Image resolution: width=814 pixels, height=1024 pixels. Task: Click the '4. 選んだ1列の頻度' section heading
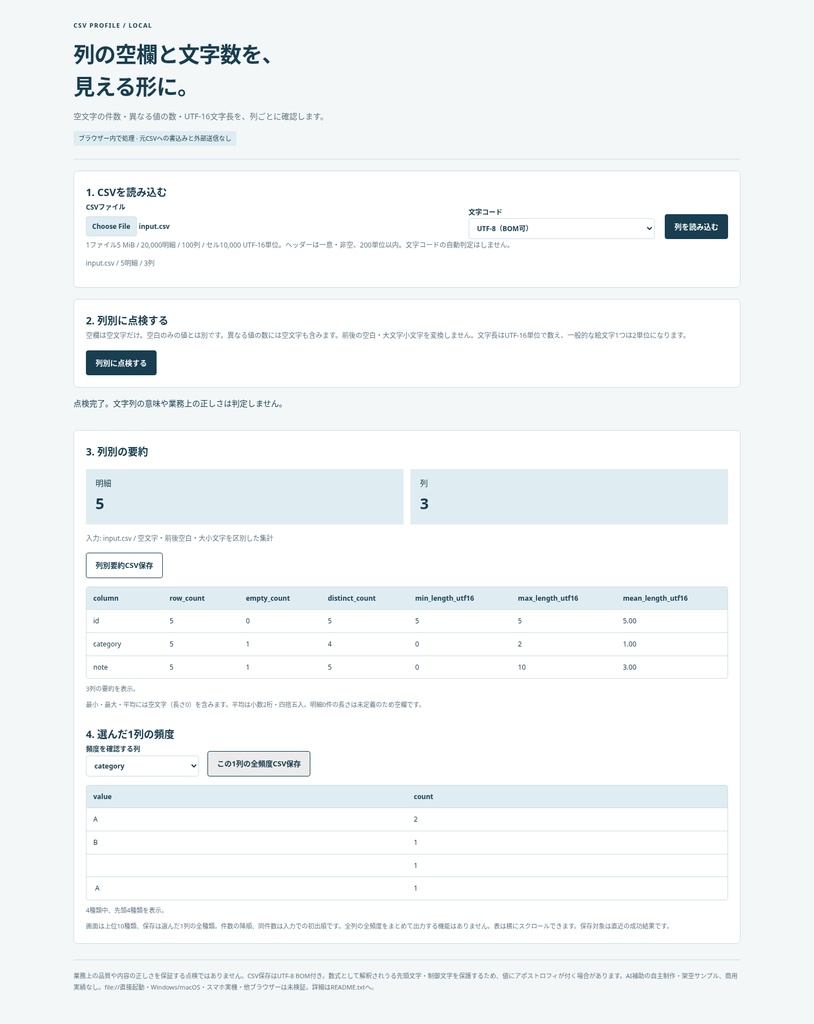(x=130, y=734)
